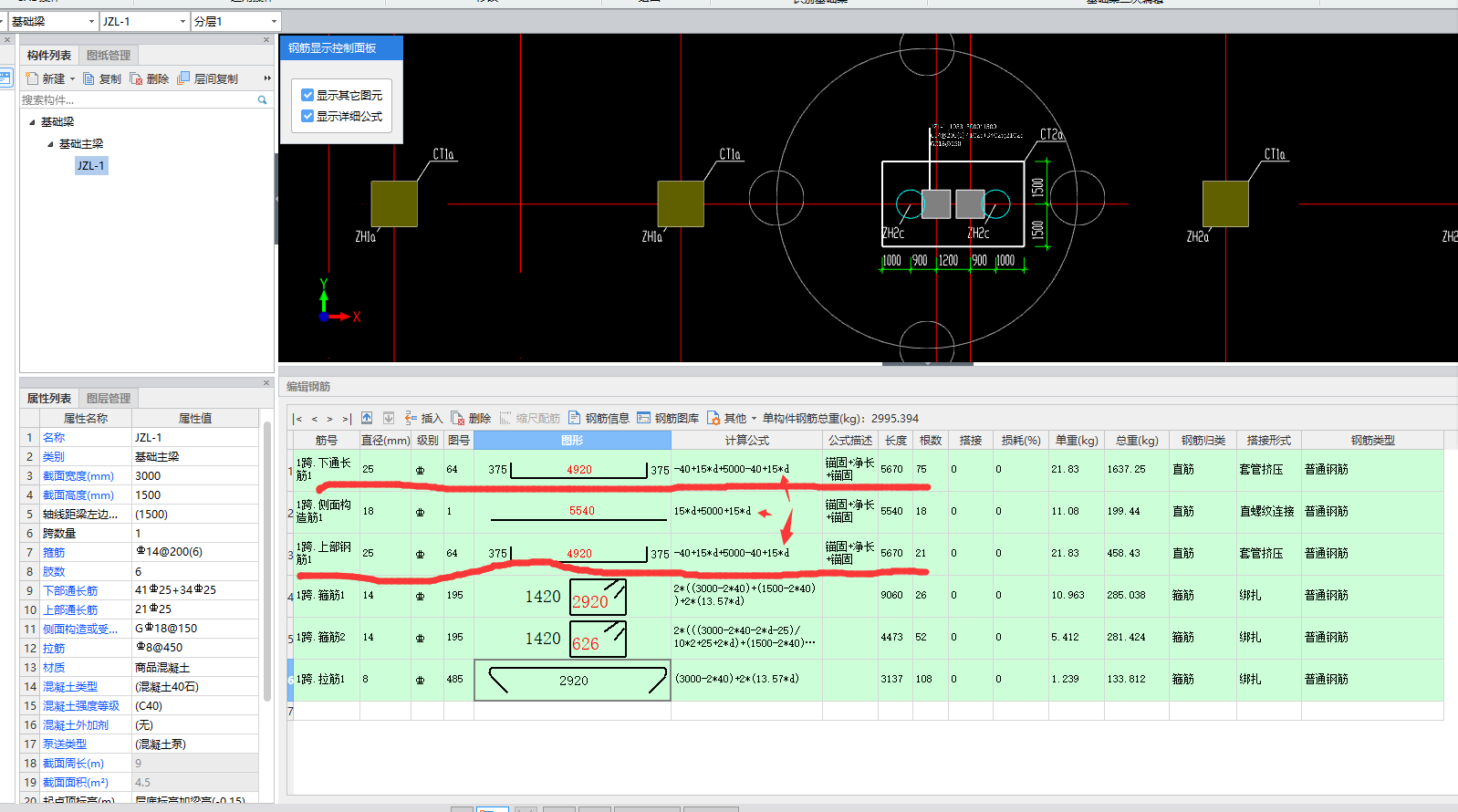Click the 图形 column header
Viewport: 1458px width, 812px height.
572,440
